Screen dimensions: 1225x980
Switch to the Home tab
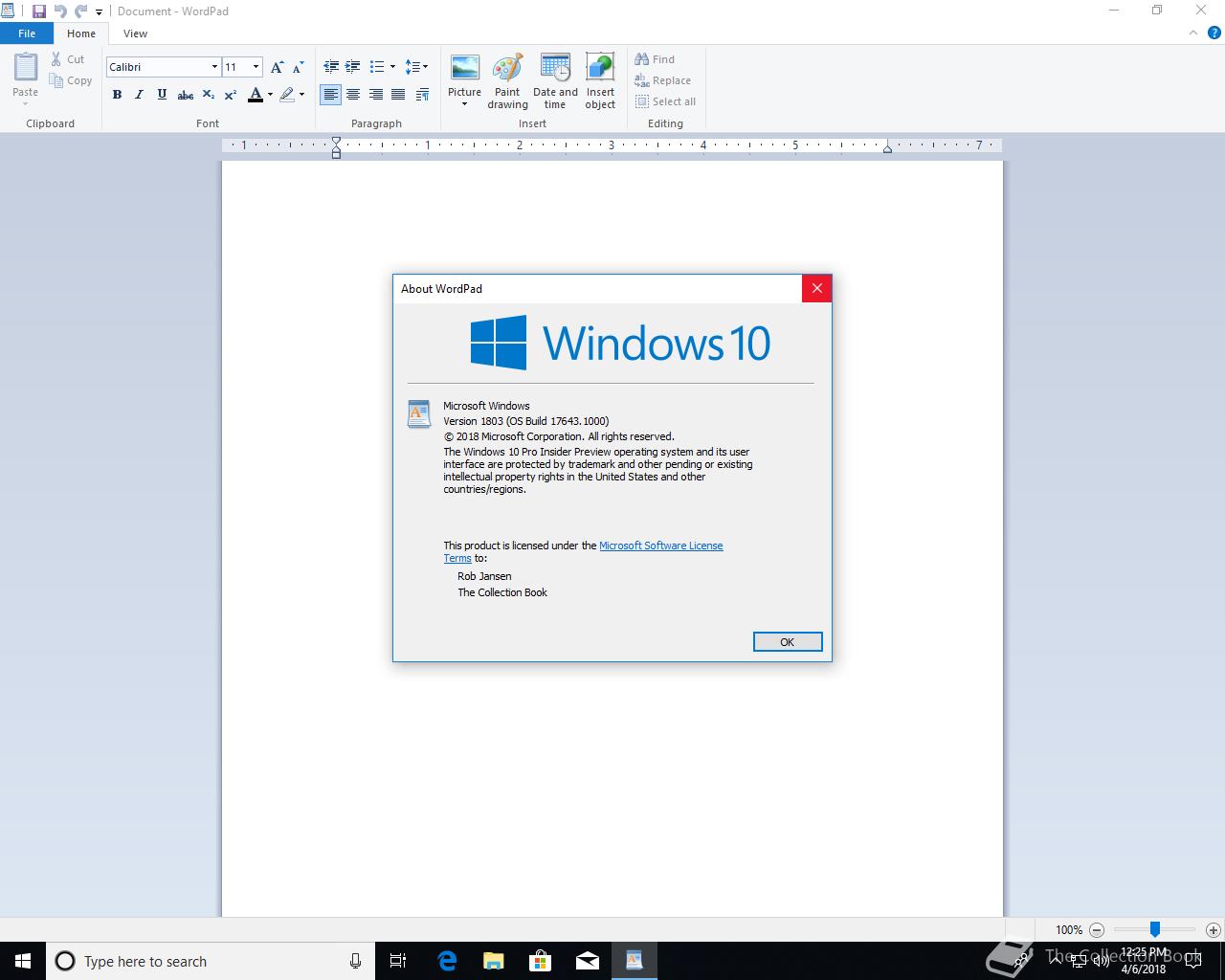[81, 33]
